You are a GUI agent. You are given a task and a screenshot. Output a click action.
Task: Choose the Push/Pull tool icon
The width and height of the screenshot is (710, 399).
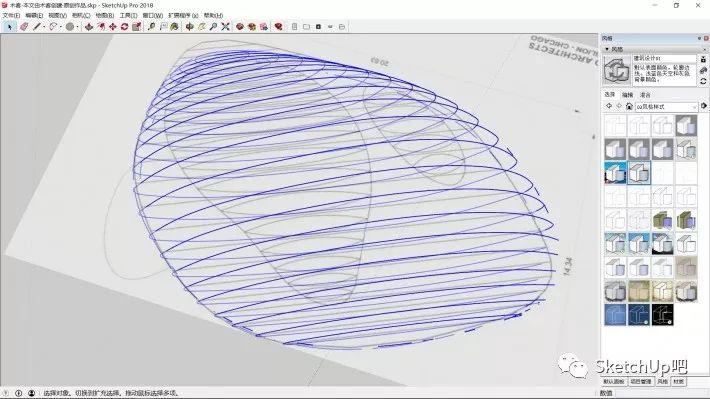(89, 27)
